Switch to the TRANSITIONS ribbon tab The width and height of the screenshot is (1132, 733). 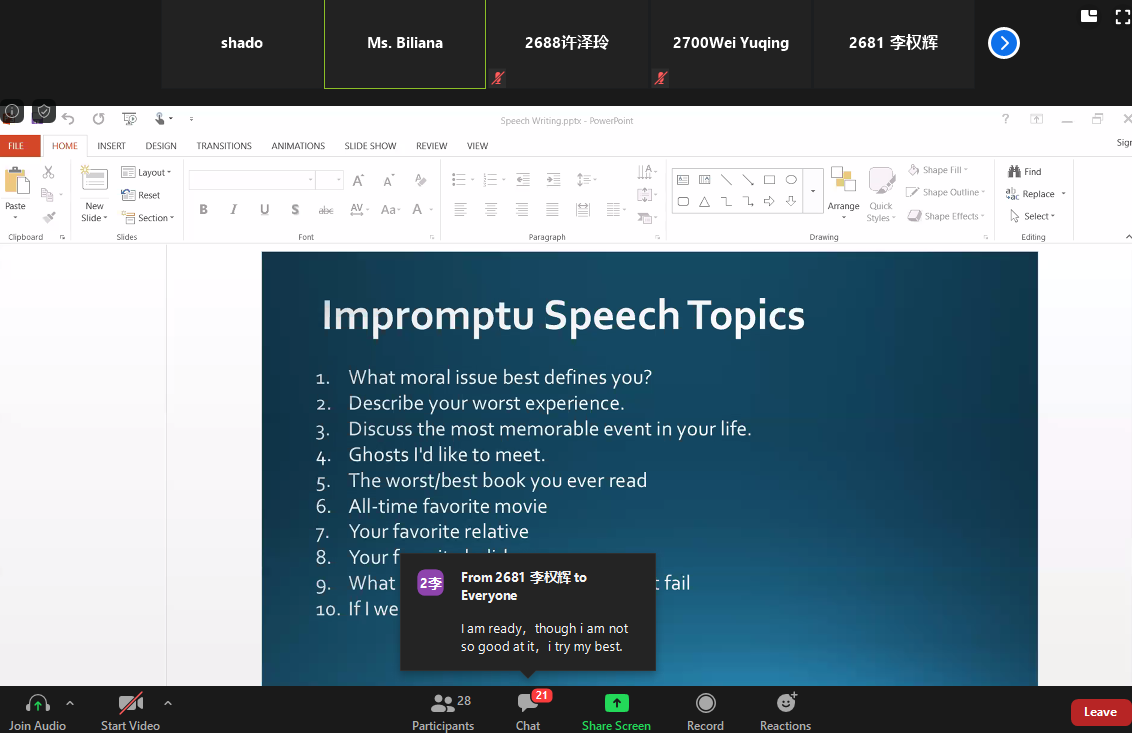click(224, 146)
